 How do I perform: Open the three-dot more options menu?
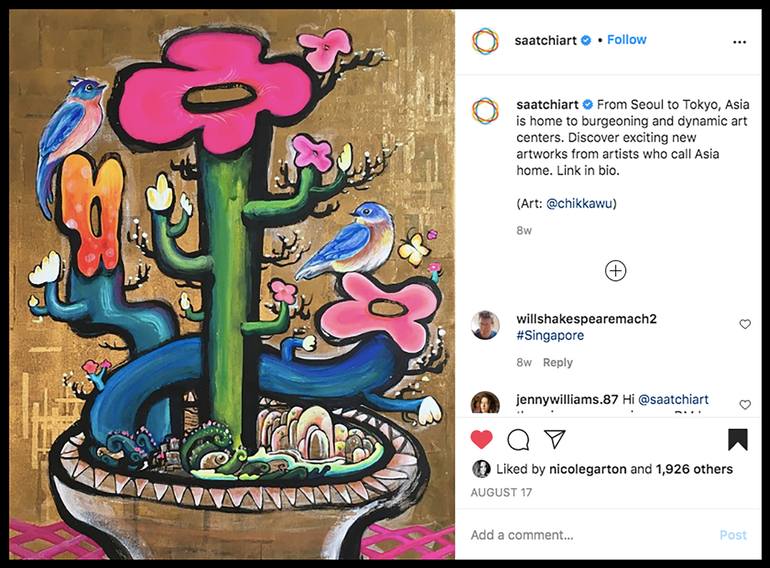(740, 42)
